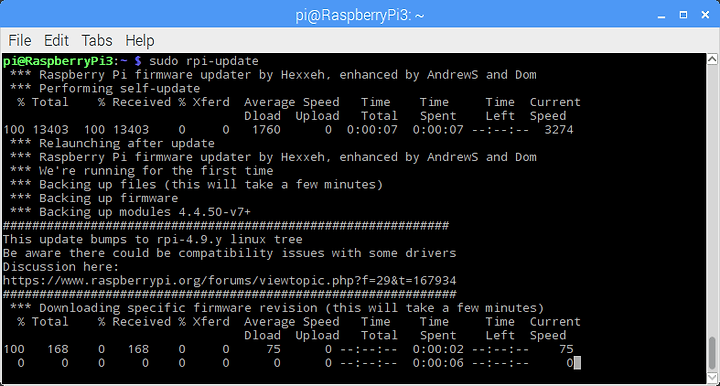Image resolution: width=720 pixels, height=386 pixels.
Task: Click 'Discussion here:' text
Action: click(61, 267)
